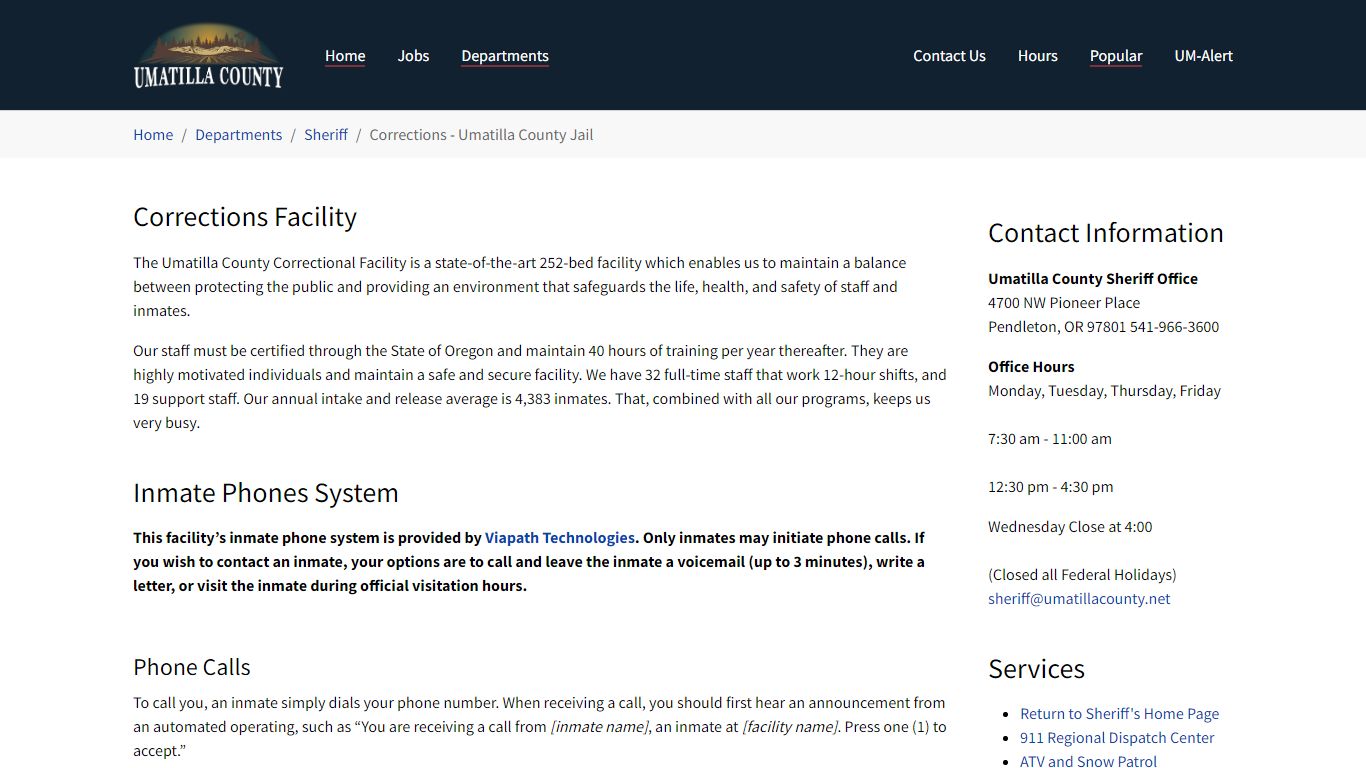
Task: Click the current Corrections - Umatilla County Jail breadcrumb
Action: tap(481, 135)
